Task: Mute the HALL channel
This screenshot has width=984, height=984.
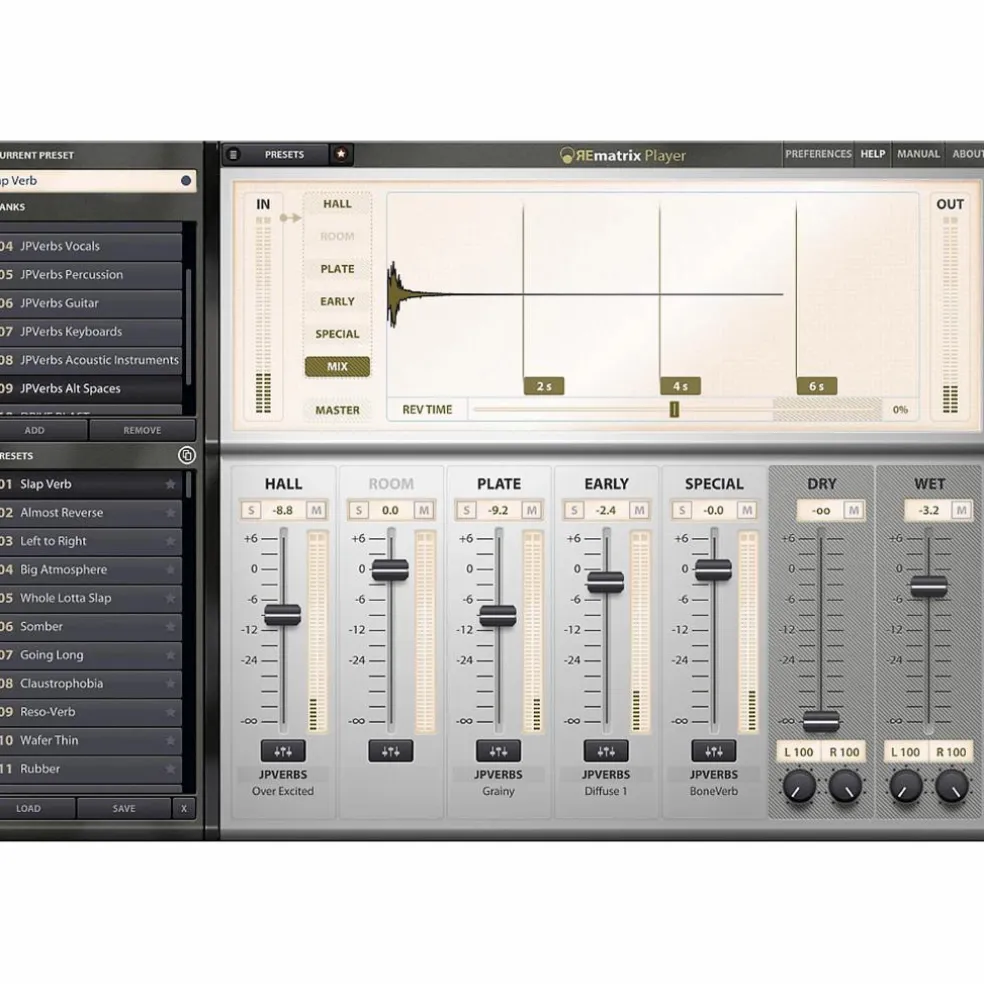Action: coord(316,510)
